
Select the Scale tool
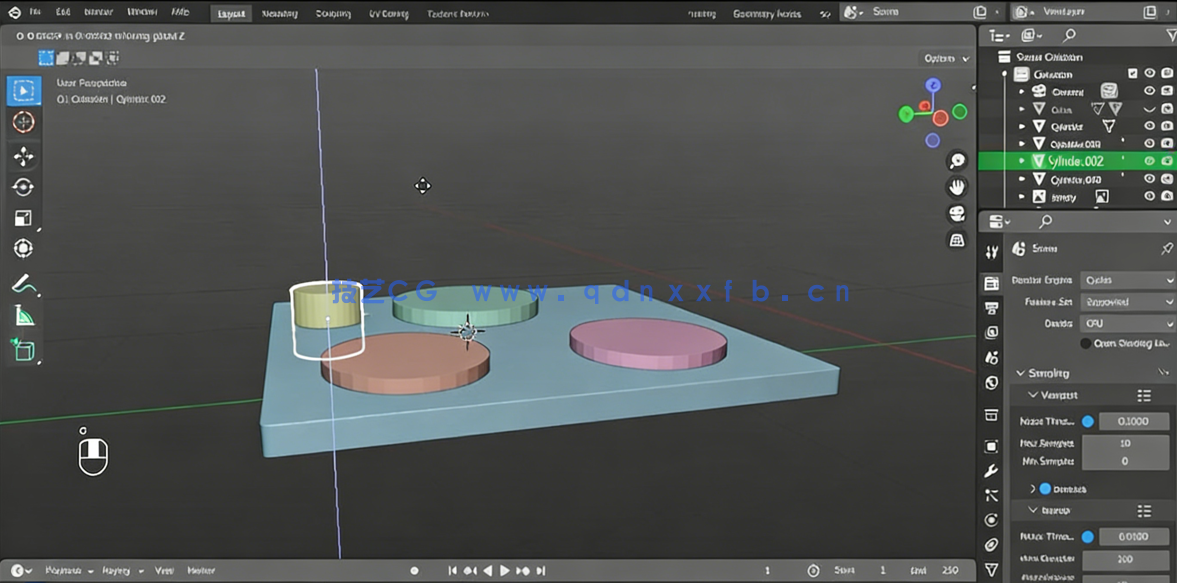[x=22, y=218]
